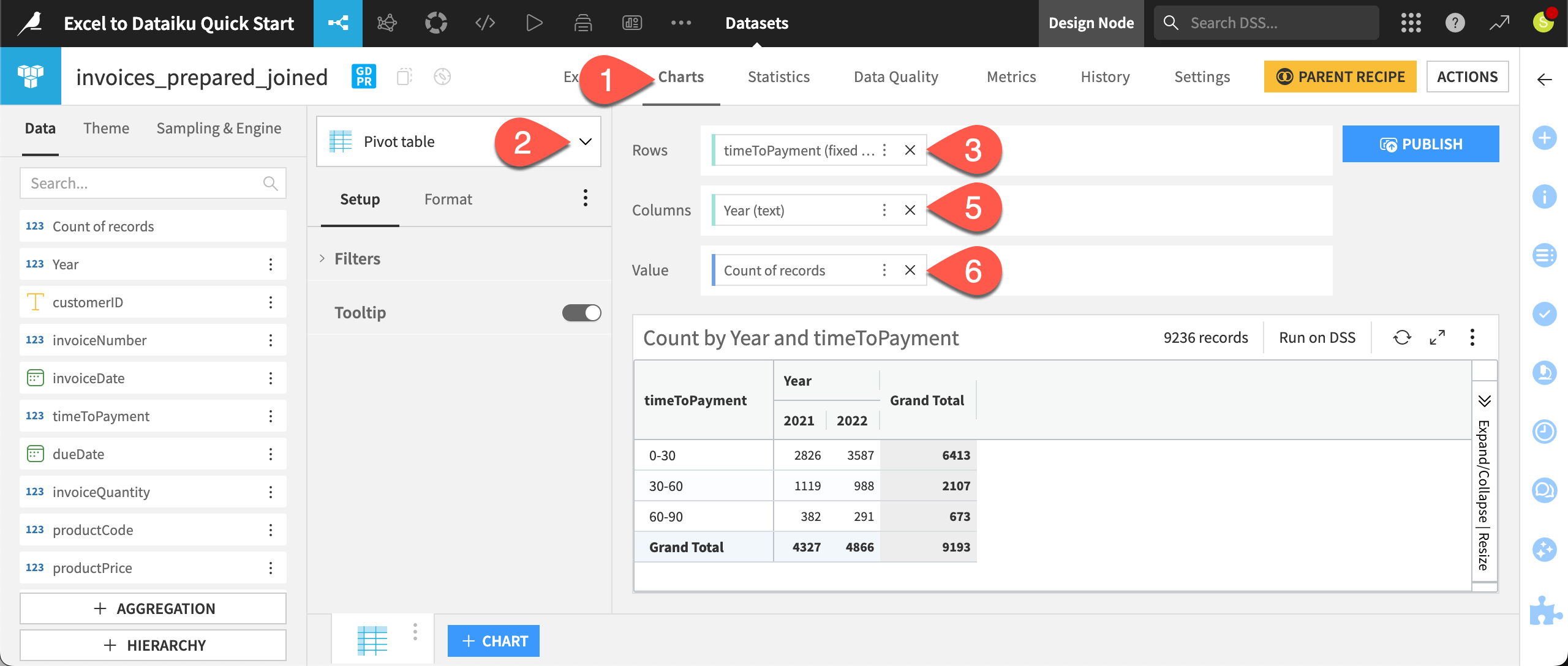Open options menu on the Year column
This screenshot has width=1568, height=666.
pos(884,210)
